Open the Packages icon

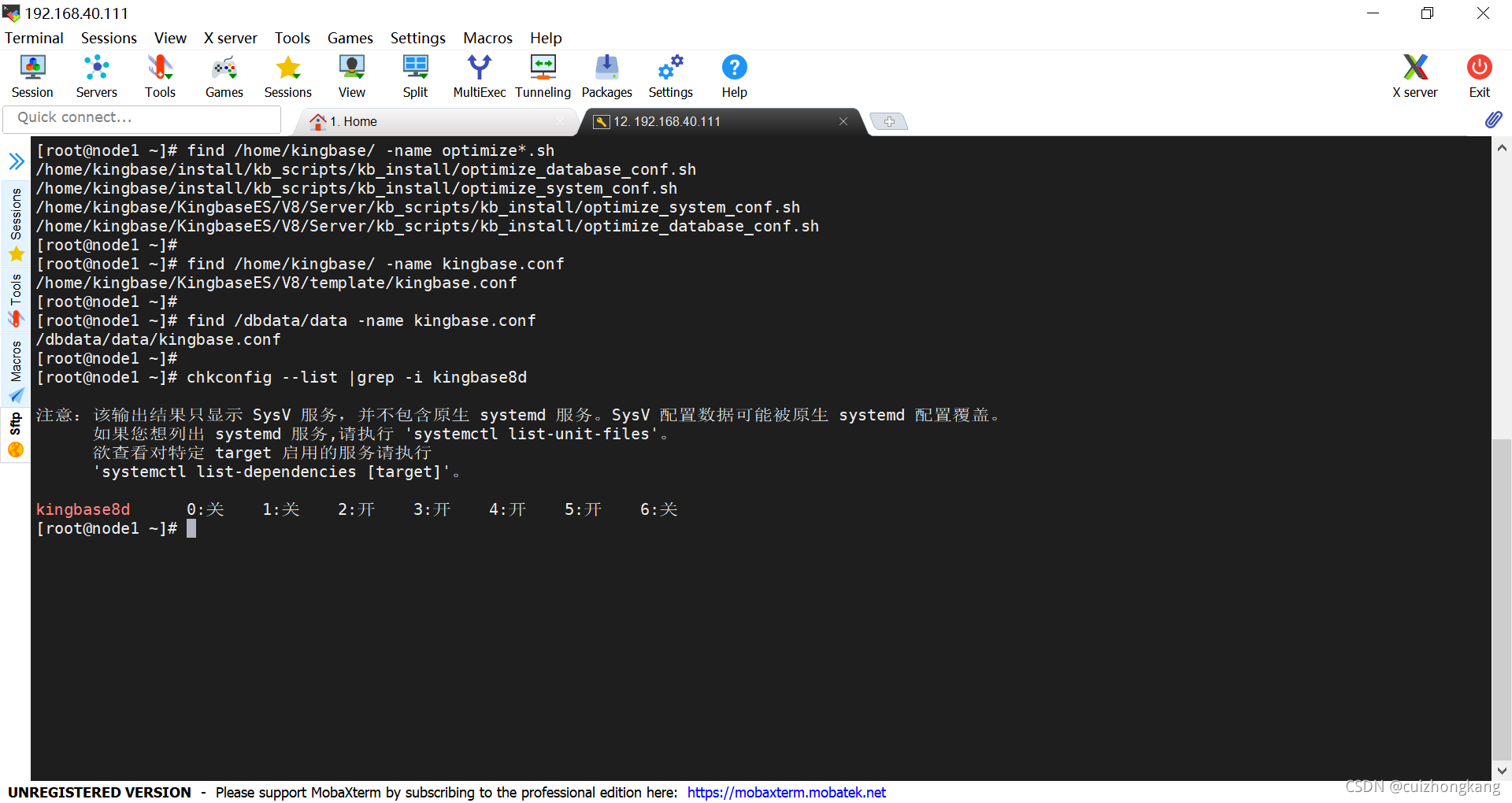coord(606,76)
